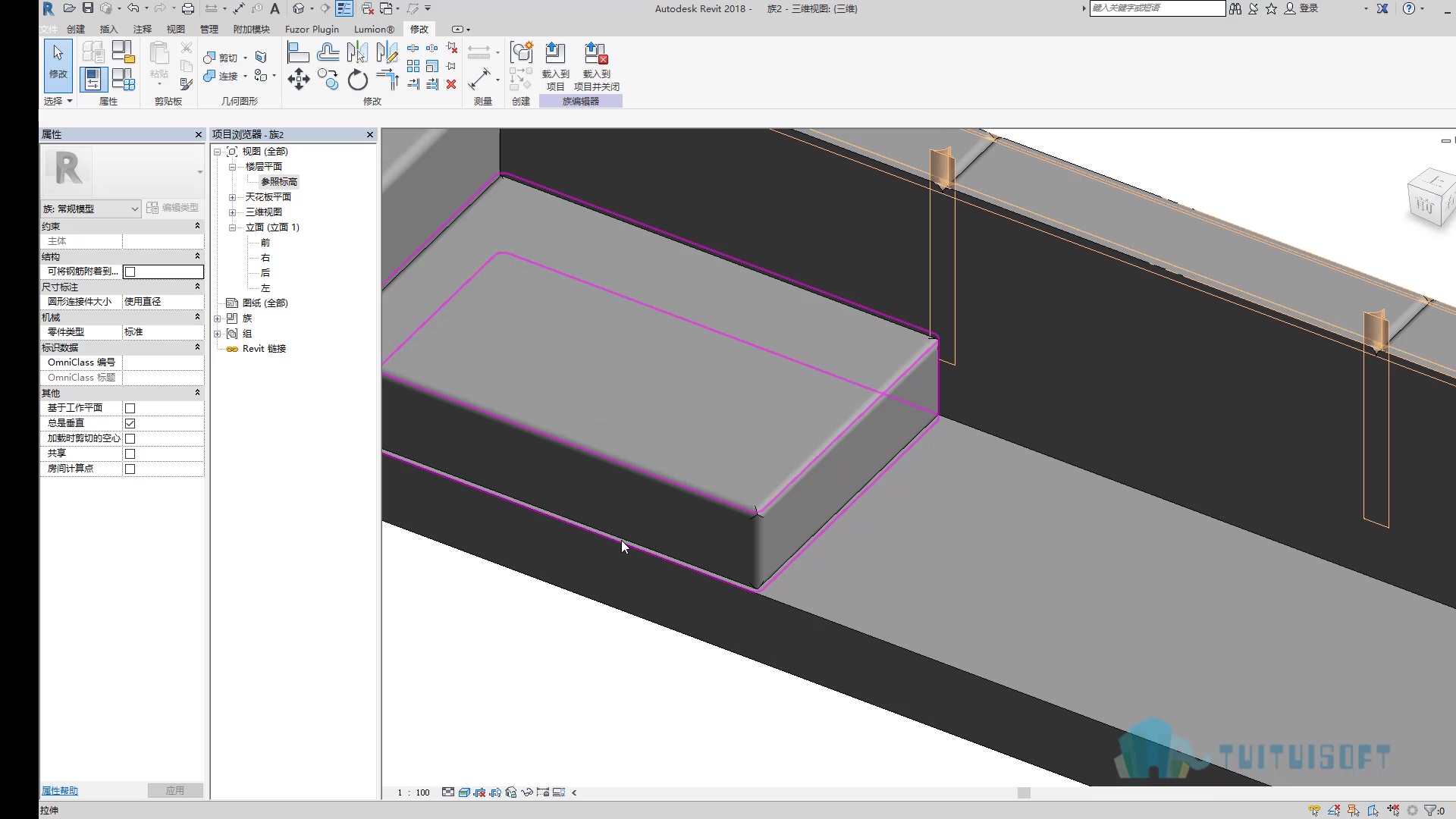This screenshot has height=819, width=1456.
Task: Click the 应用 apply button
Action: point(175,791)
